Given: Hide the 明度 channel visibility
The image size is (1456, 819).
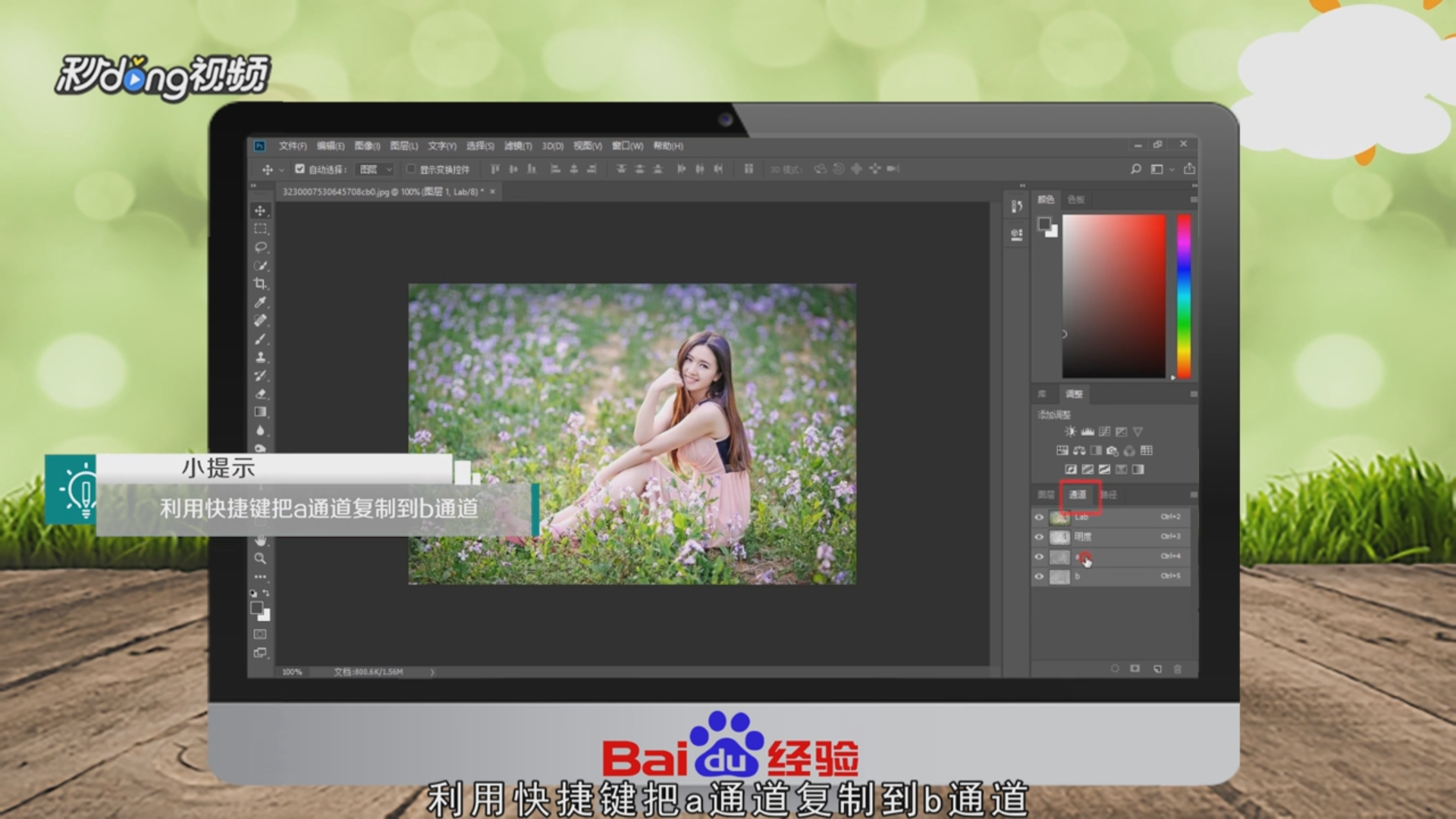Looking at the screenshot, I should [x=1039, y=537].
